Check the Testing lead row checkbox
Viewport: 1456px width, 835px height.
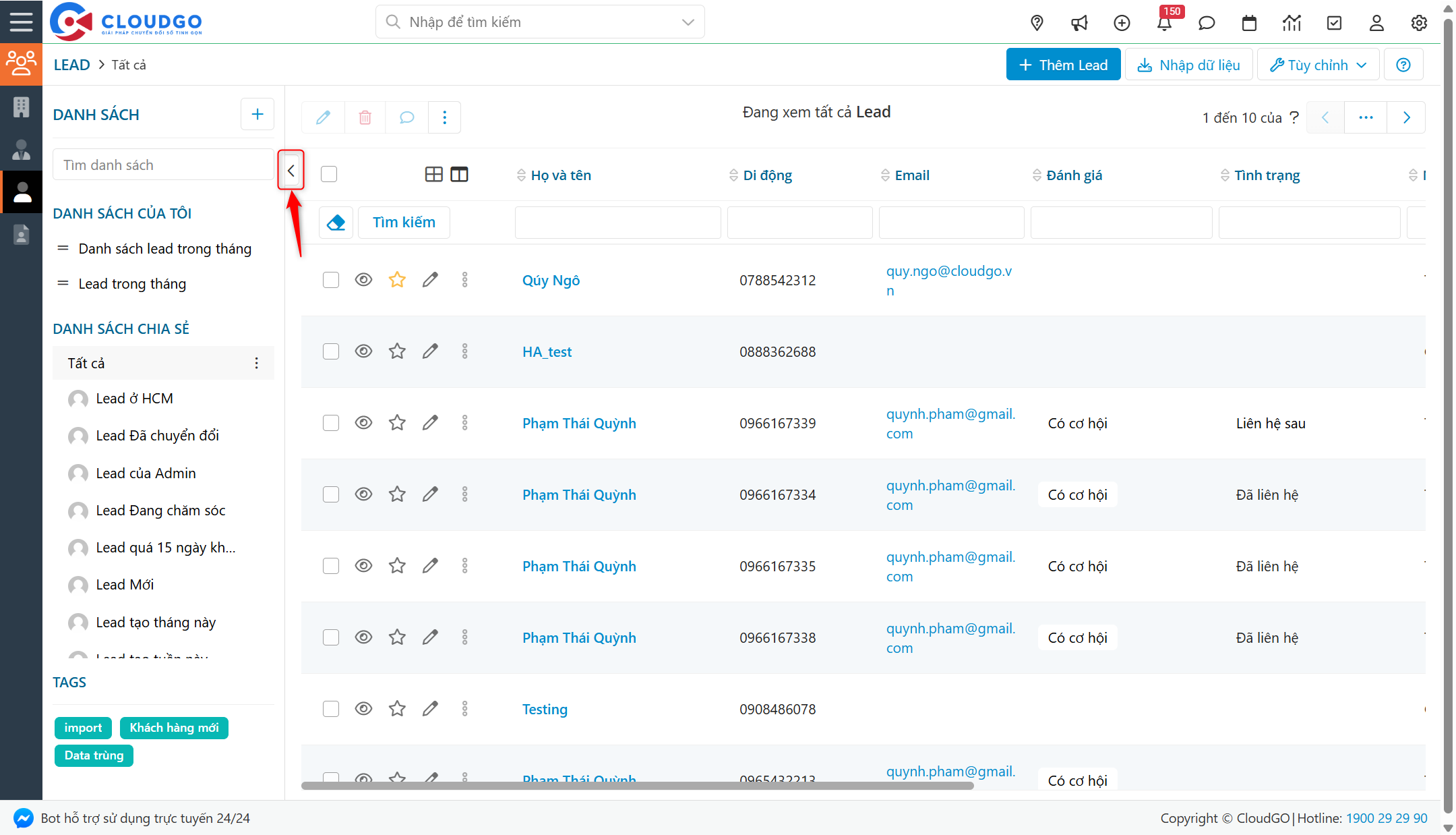tap(331, 709)
